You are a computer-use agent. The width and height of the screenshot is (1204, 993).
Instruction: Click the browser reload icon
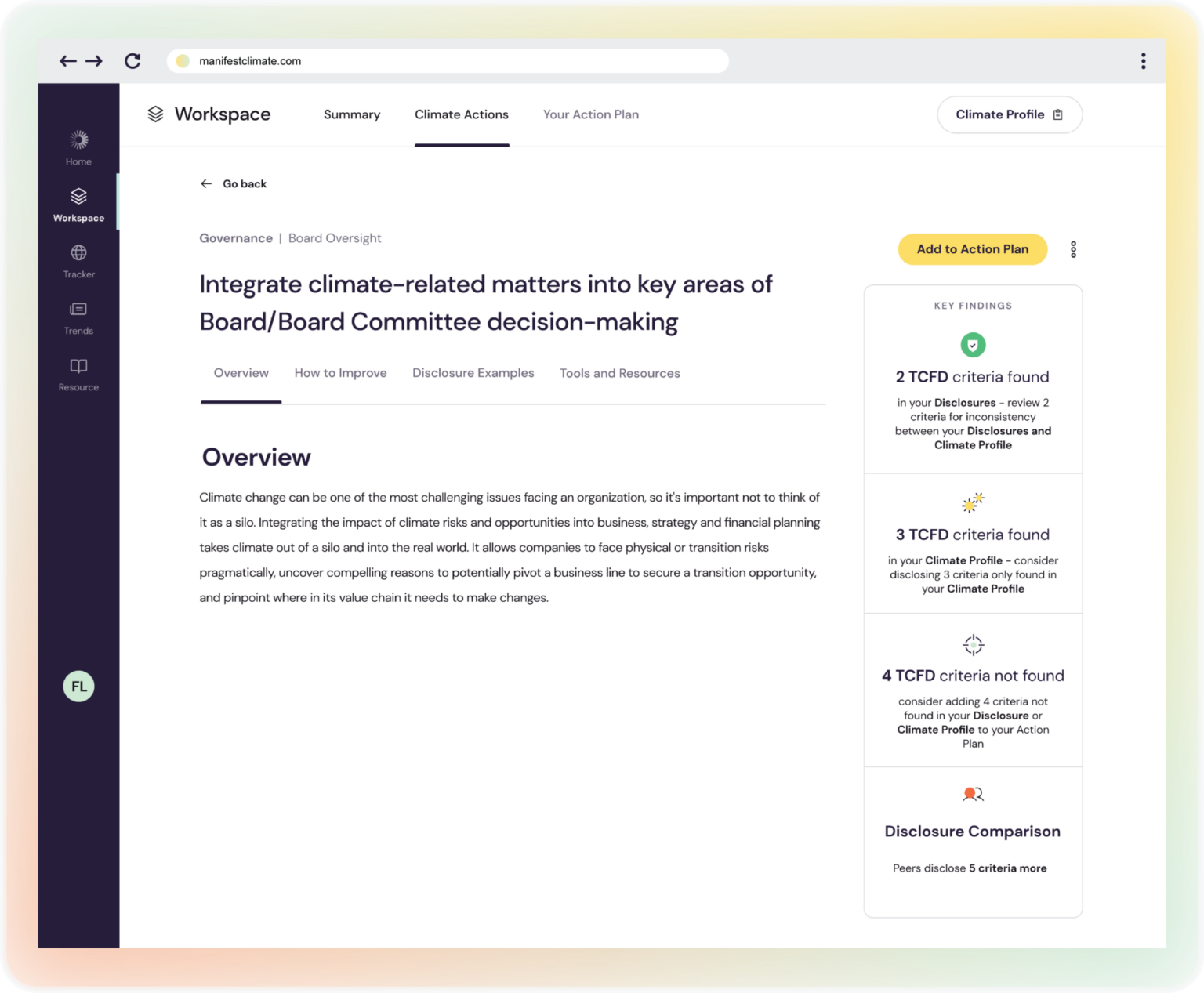(132, 61)
